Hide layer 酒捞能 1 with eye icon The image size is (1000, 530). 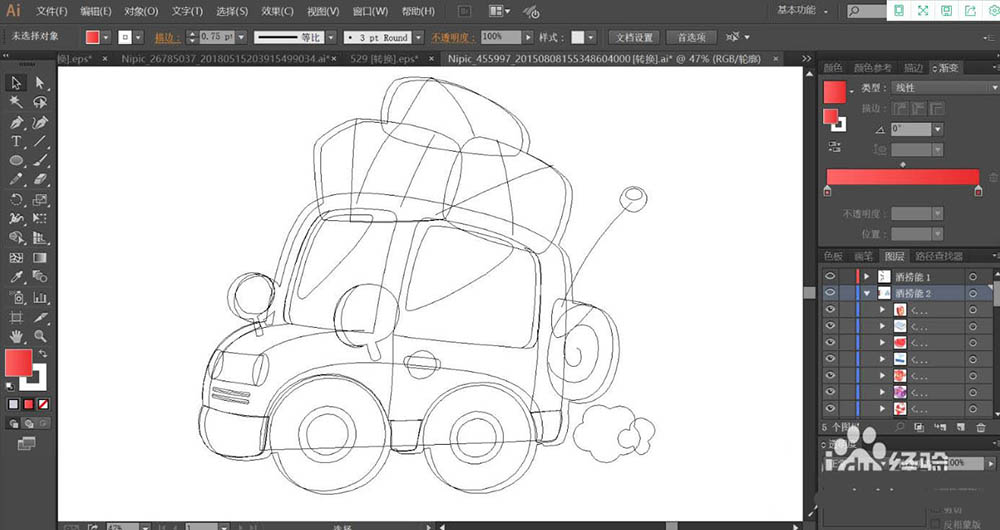click(x=830, y=276)
